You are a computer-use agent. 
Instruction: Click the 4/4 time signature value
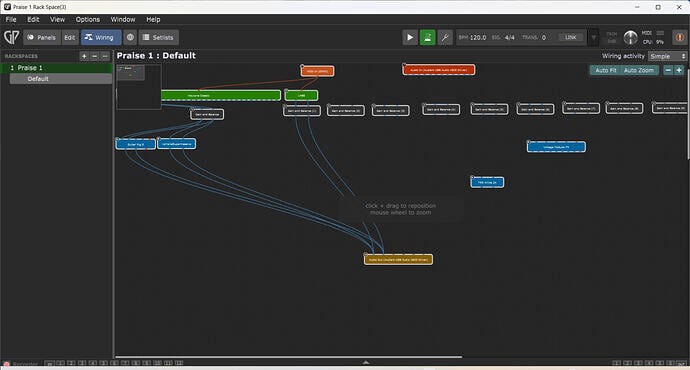[510, 37]
